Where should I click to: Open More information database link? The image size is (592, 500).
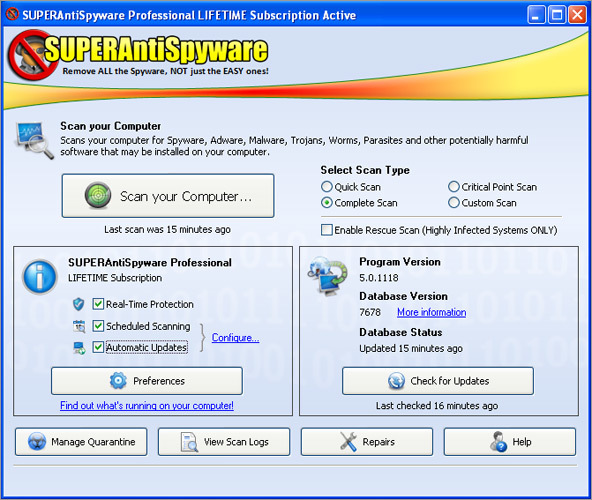tap(431, 312)
